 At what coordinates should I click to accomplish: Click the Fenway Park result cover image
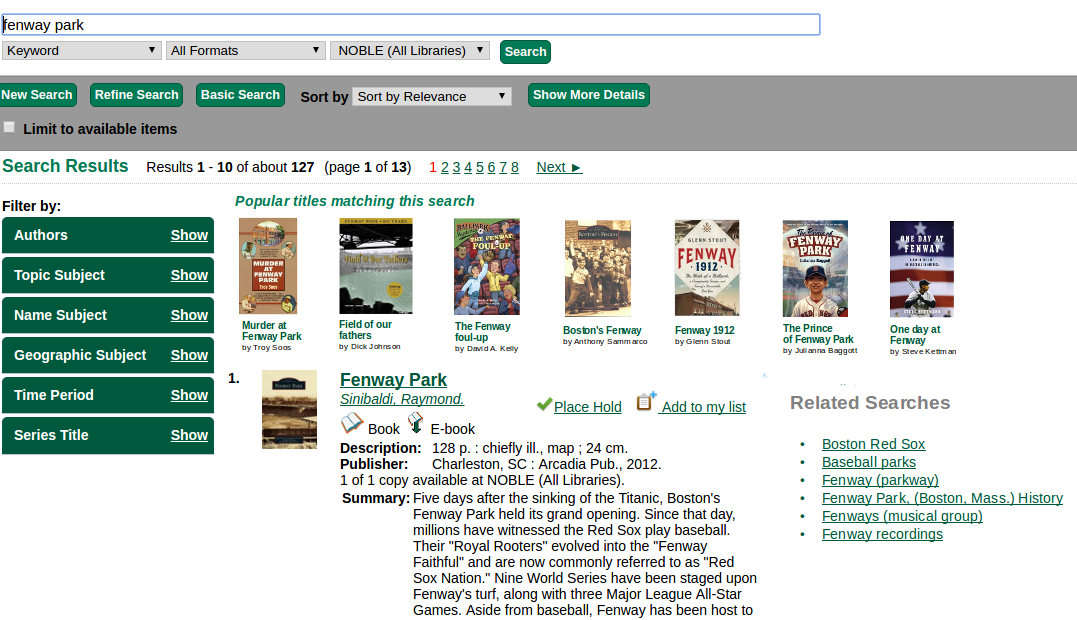pyautogui.click(x=289, y=409)
